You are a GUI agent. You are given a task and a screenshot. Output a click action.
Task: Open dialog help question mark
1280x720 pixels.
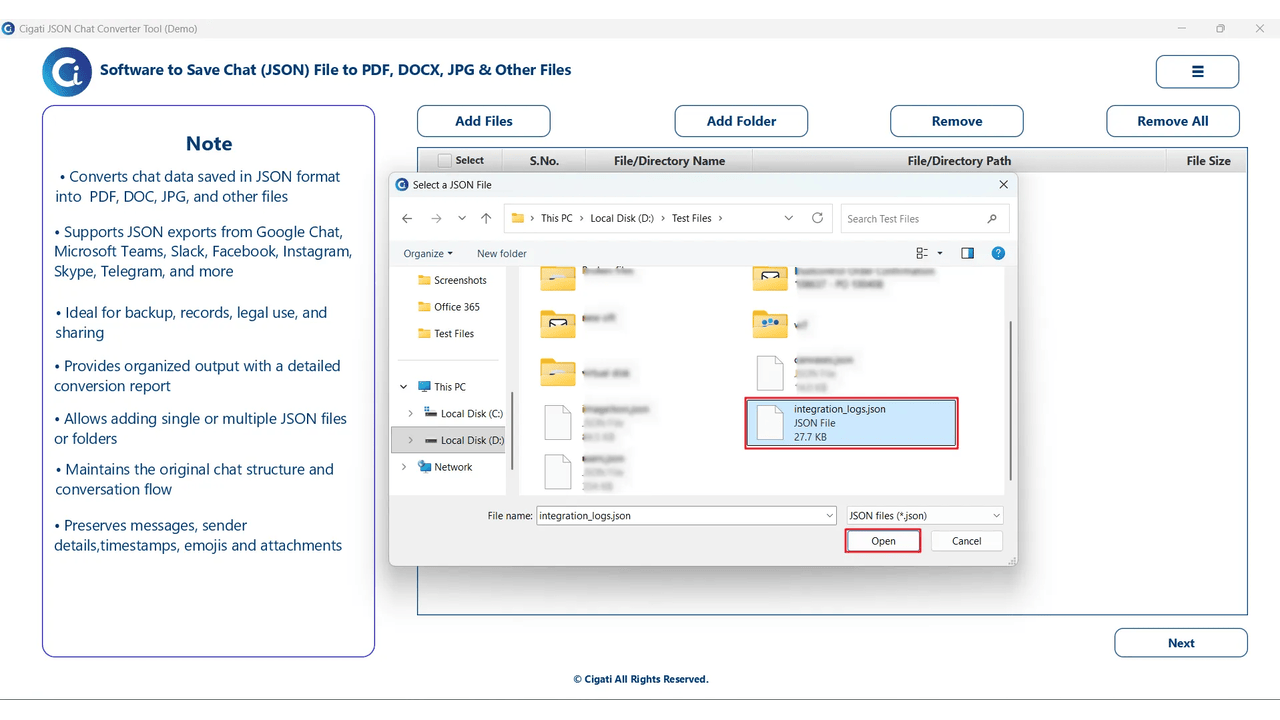(x=998, y=253)
